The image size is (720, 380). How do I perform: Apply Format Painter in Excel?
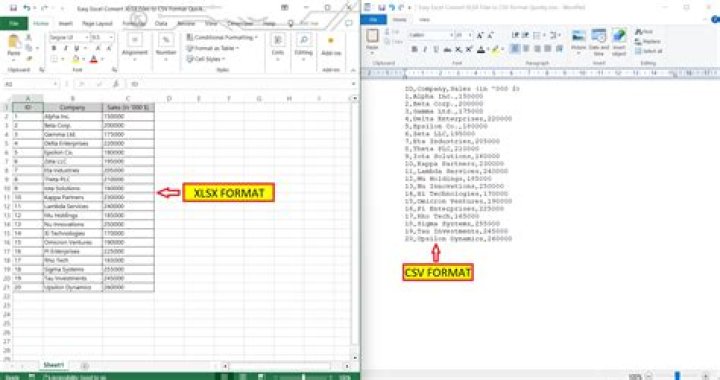pos(29,58)
